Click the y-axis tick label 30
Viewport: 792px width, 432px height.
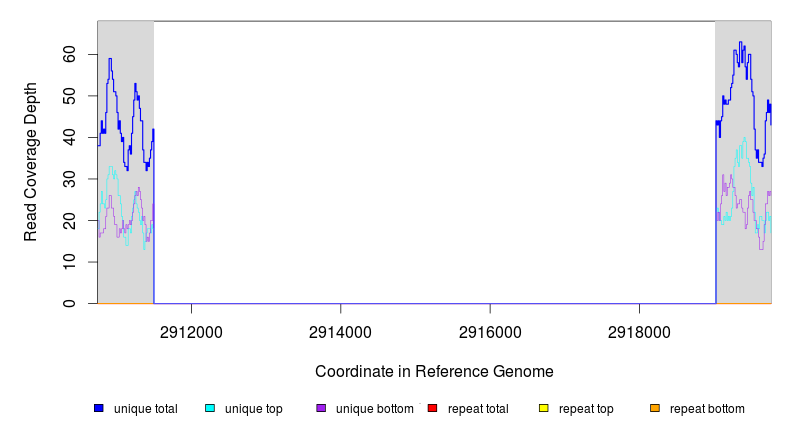[70, 179]
